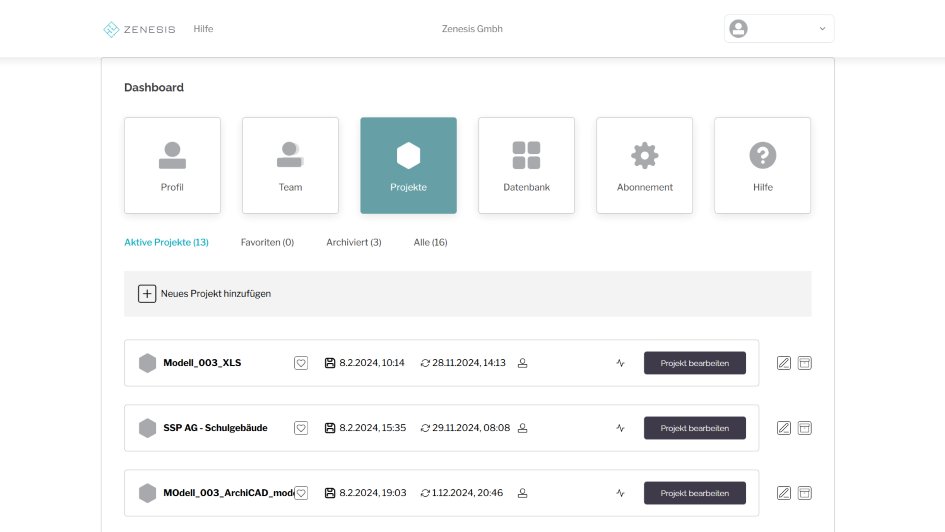The image size is (945, 532).
Task: Click activity icon for MOdell_003_ArchiCAD project
Action: click(620, 493)
